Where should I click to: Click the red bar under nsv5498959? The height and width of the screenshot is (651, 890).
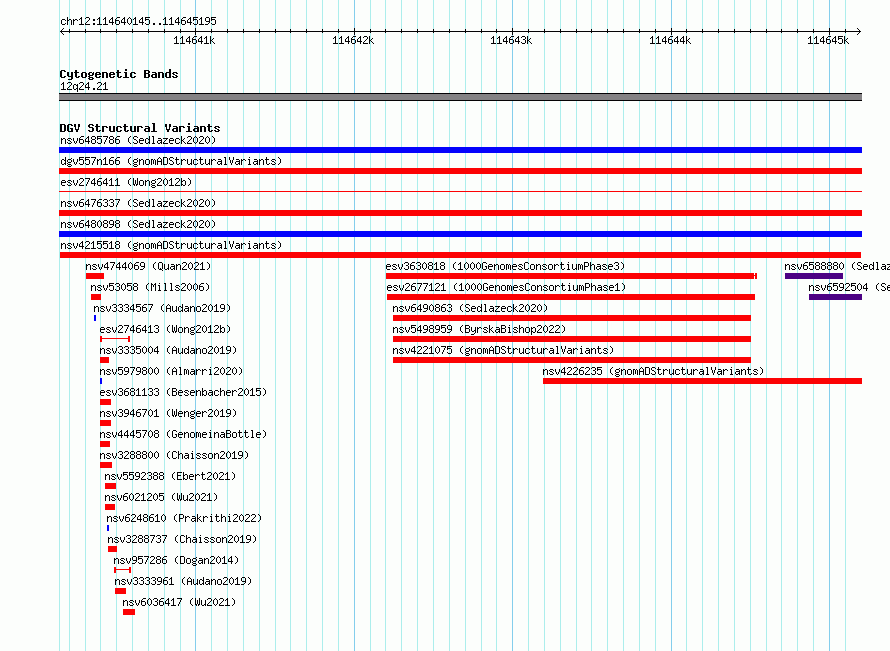(x=572, y=339)
